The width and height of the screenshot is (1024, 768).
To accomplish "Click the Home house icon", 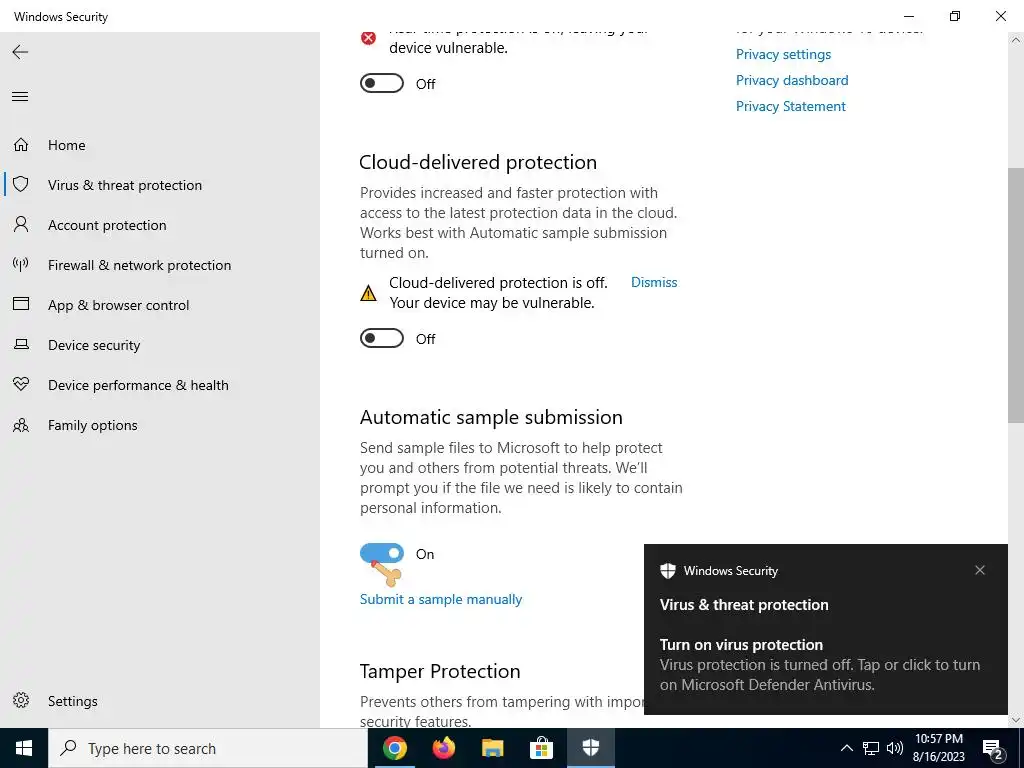I will coord(21,144).
